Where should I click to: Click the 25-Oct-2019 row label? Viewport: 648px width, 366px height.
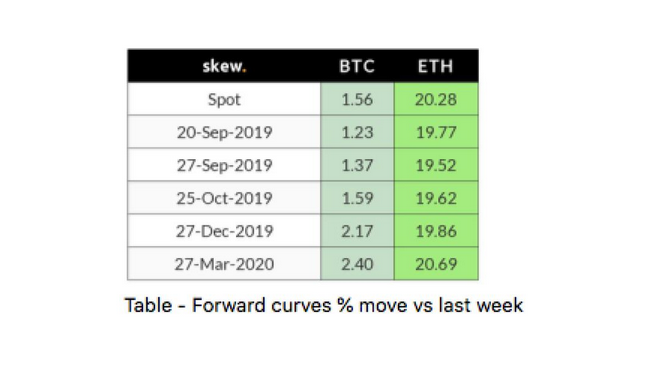point(224,198)
